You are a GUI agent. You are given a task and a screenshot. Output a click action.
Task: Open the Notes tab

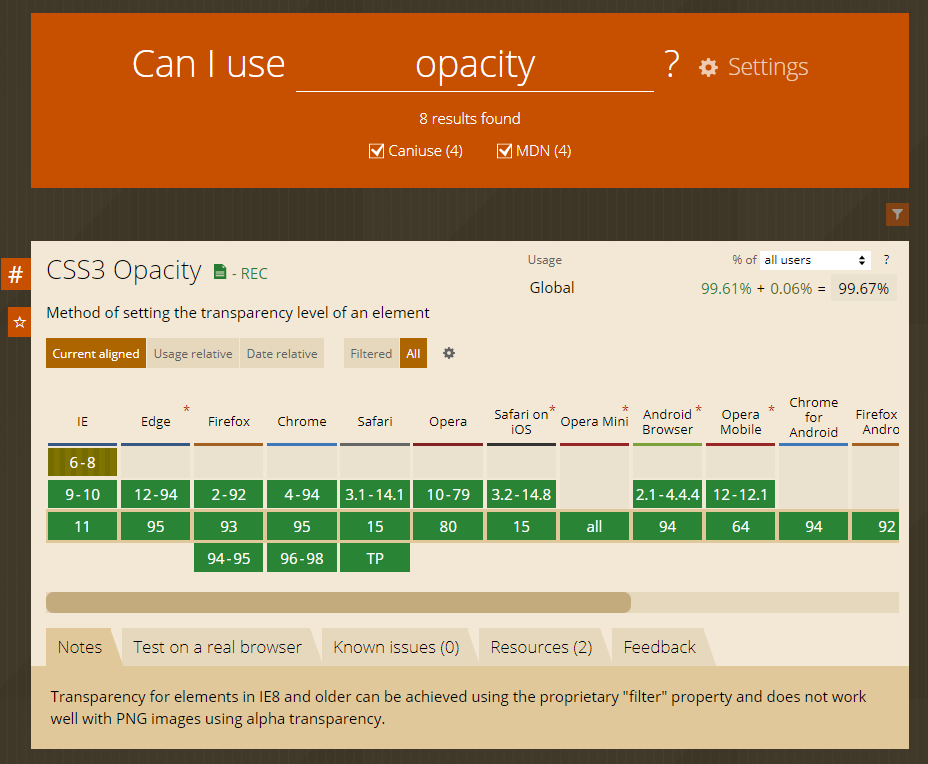point(80,647)
